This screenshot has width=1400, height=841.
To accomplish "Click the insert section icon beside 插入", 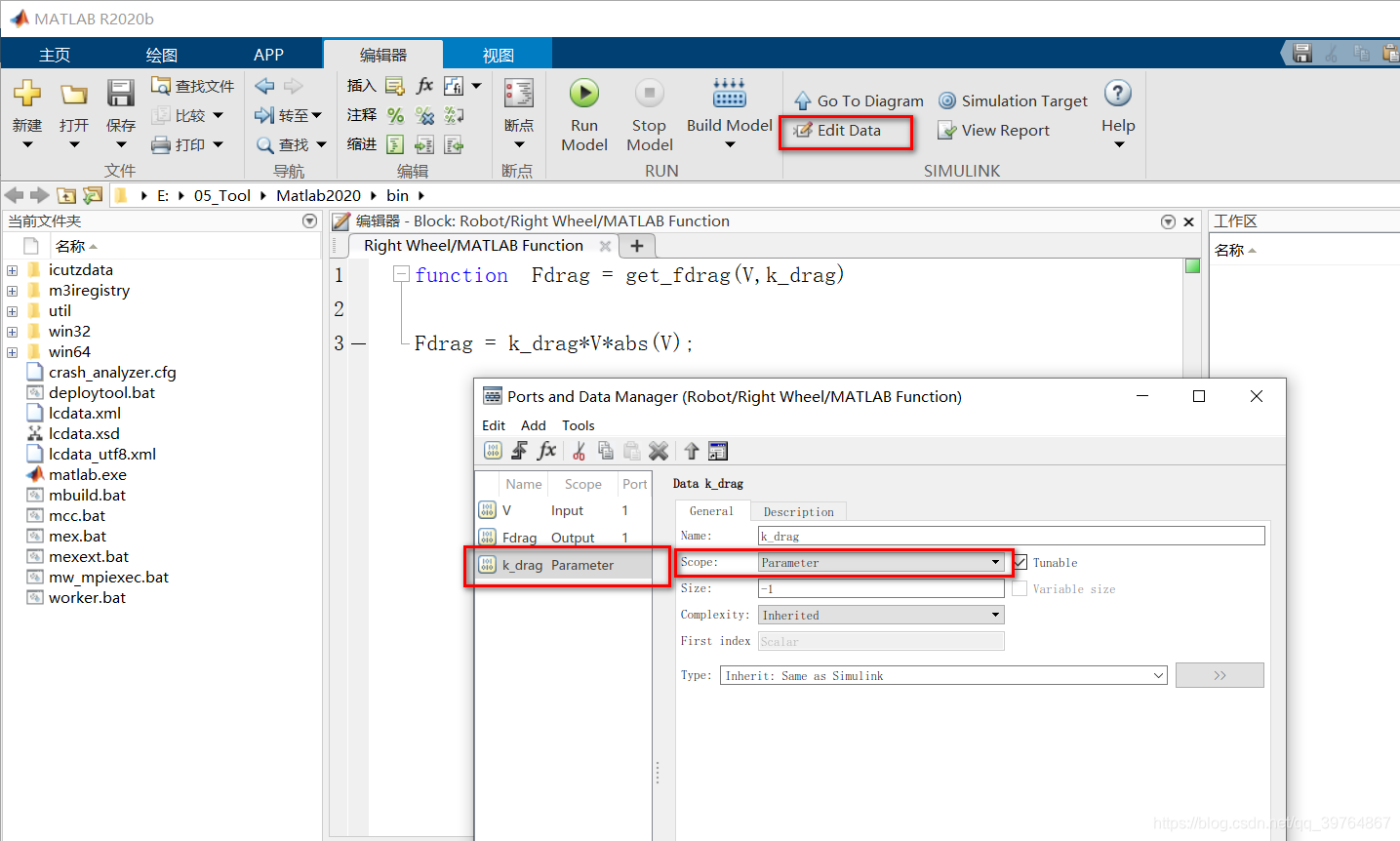I will [x=395, y=86].
